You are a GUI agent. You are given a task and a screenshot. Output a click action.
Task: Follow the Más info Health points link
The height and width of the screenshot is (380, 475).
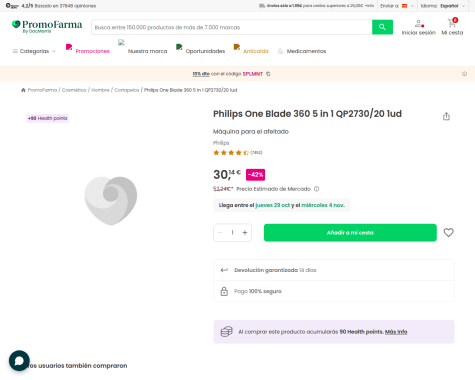point(396,332)
